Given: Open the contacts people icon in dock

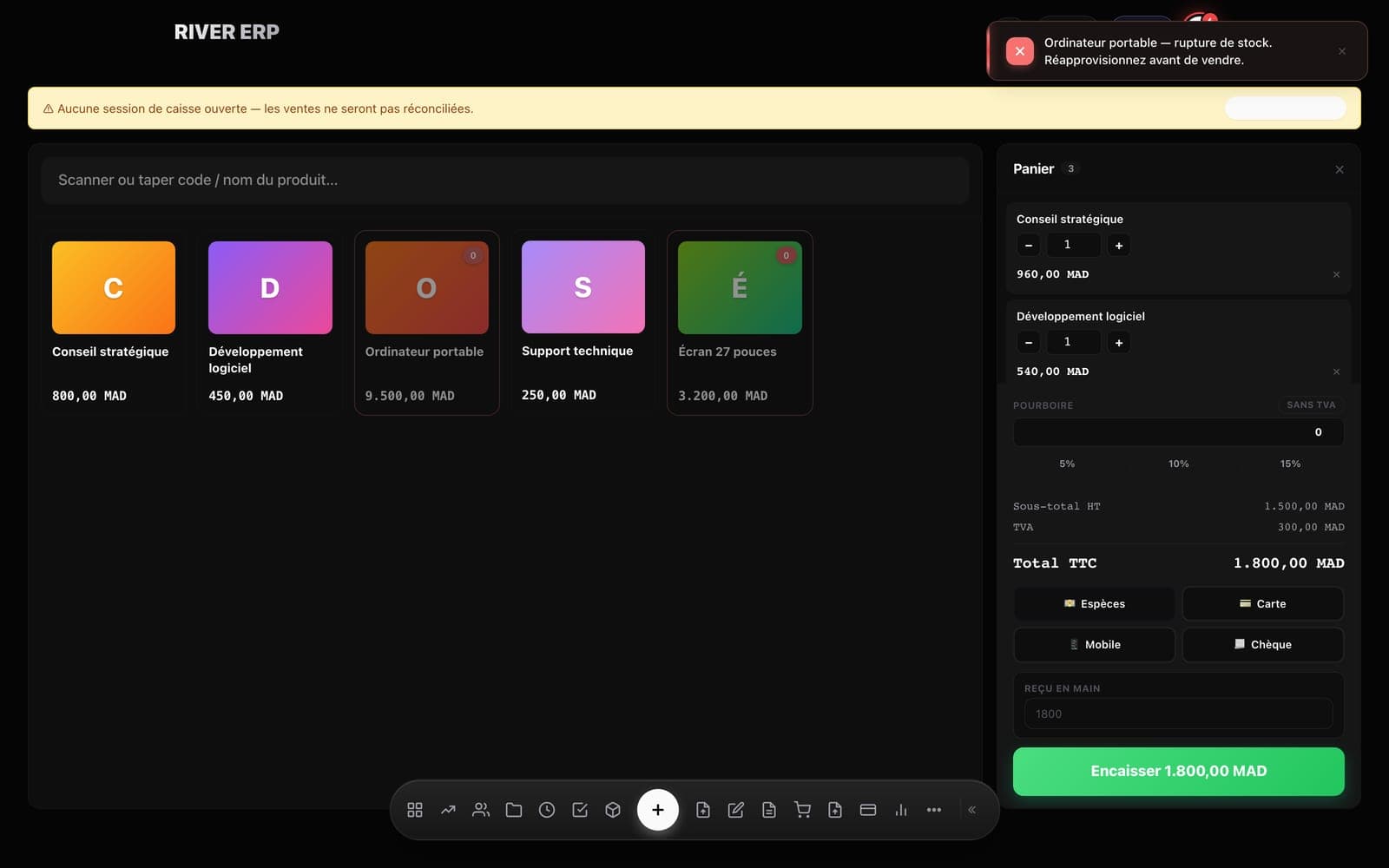Looking at the screenshot, I should [x=481, y=810].
